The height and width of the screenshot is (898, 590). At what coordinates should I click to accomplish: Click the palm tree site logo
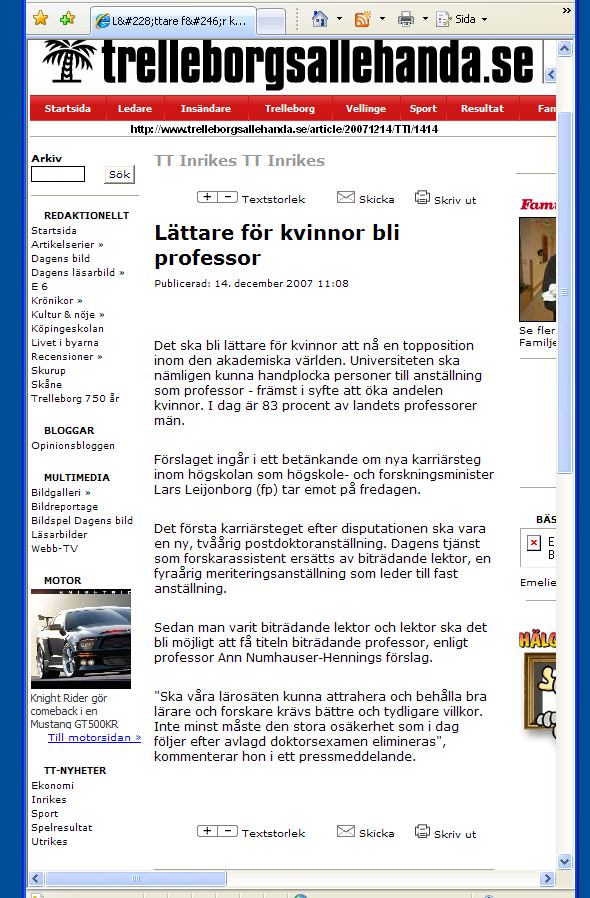(69, 61)
